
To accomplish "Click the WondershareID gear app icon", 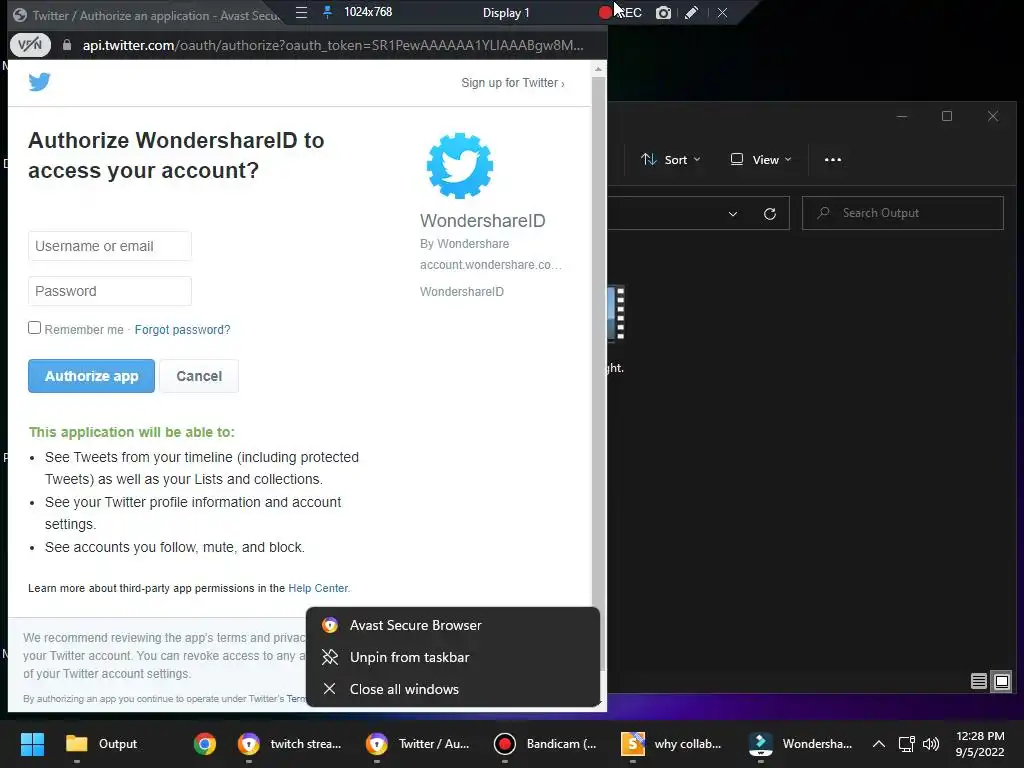I will coord(460,165).
